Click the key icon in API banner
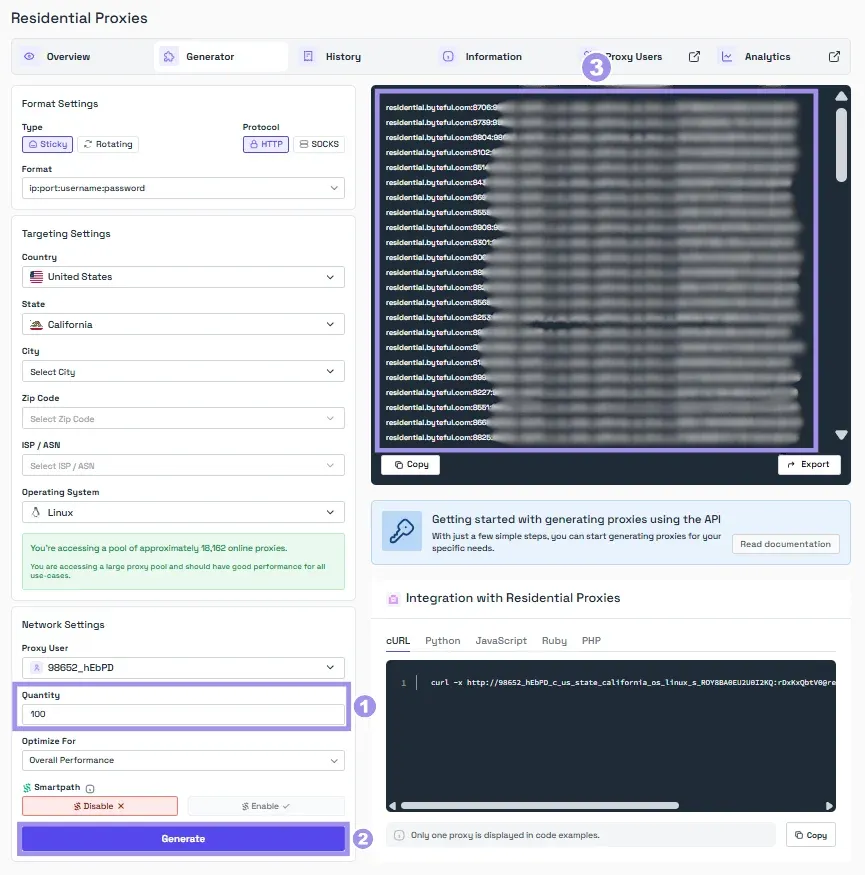This screenshot has height=875, width=865. click(402, 531)
